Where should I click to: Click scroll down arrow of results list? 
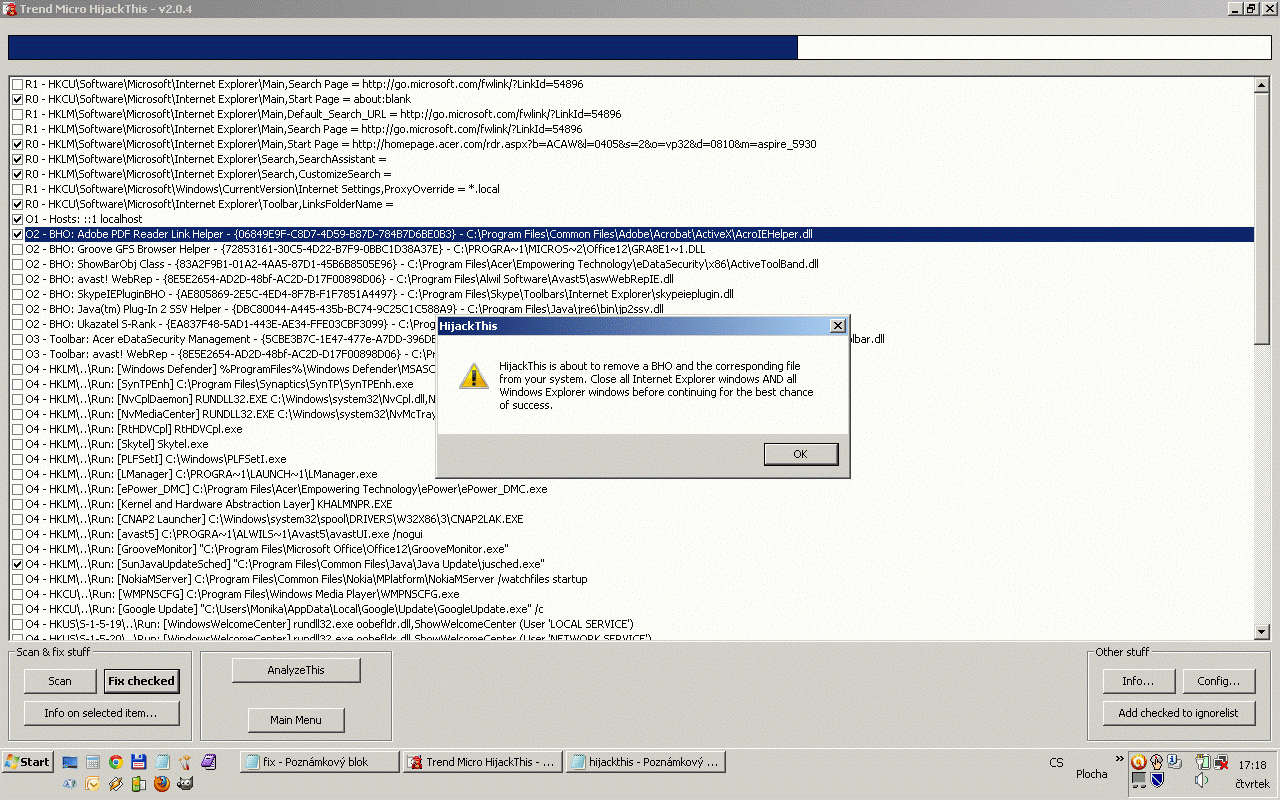[x=1261, y=632]
